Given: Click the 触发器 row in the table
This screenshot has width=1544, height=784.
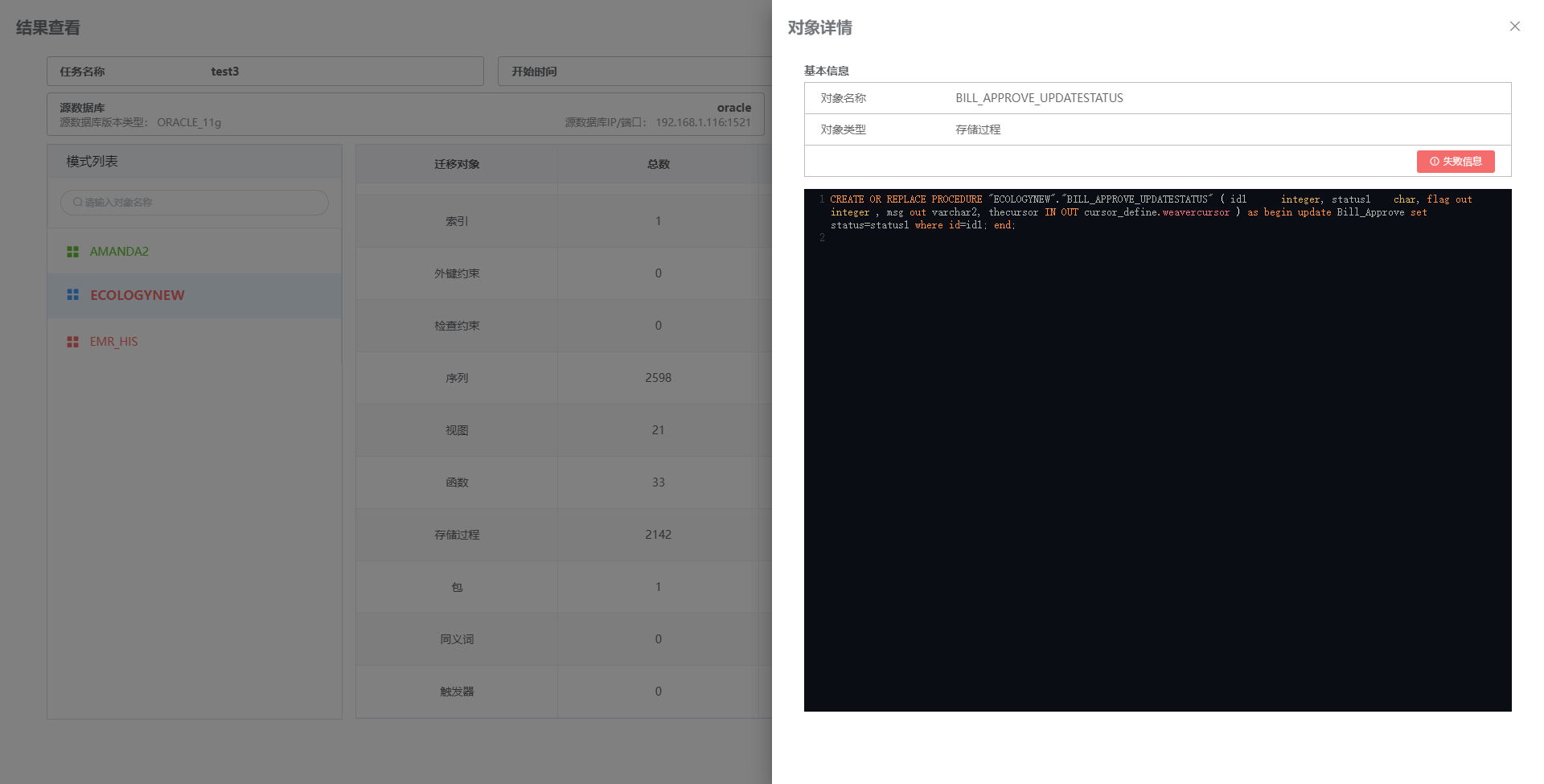Looking at the screenshot, I should pos(457,691).
